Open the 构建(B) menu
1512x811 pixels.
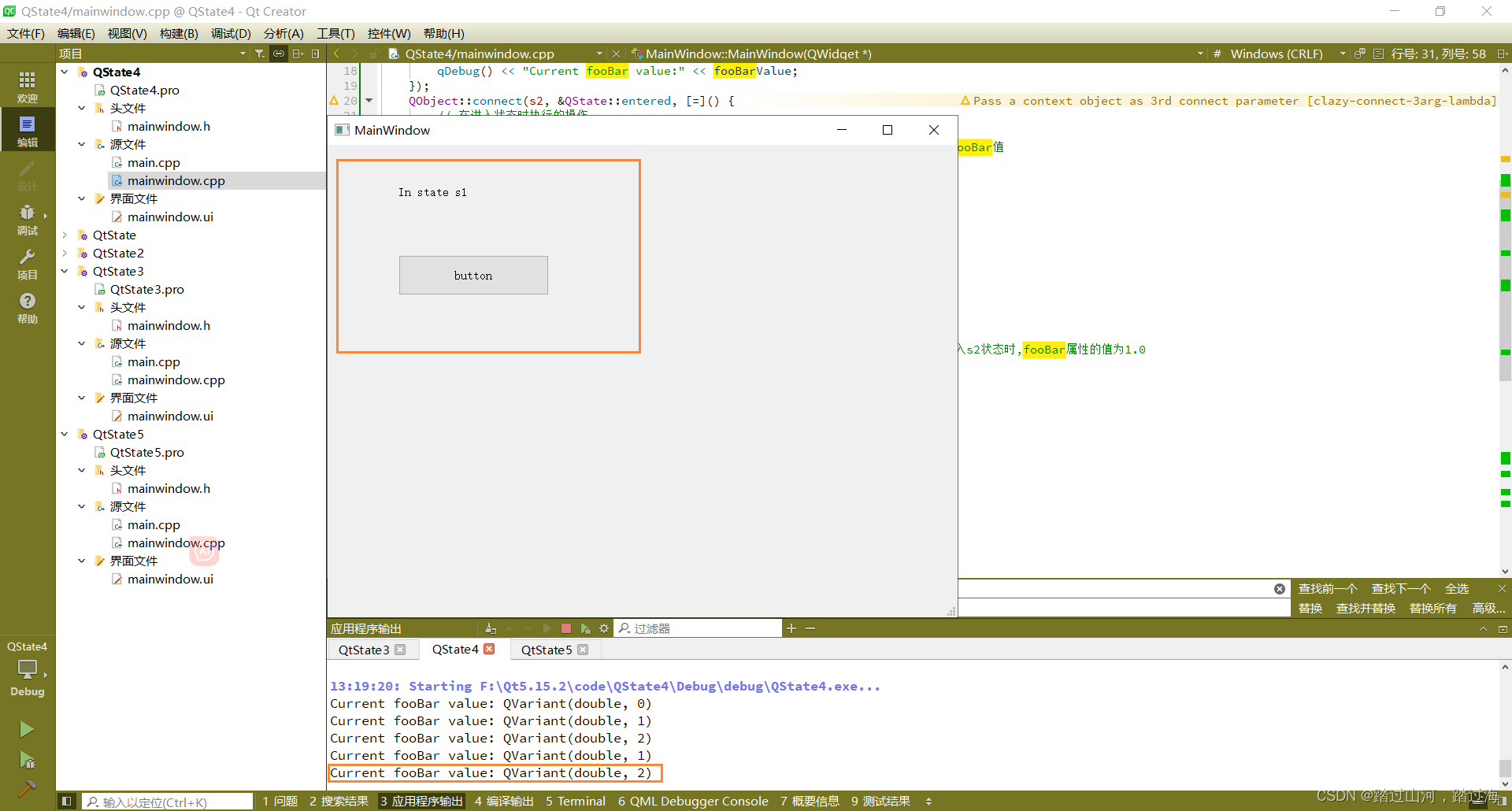click(179, 33)
